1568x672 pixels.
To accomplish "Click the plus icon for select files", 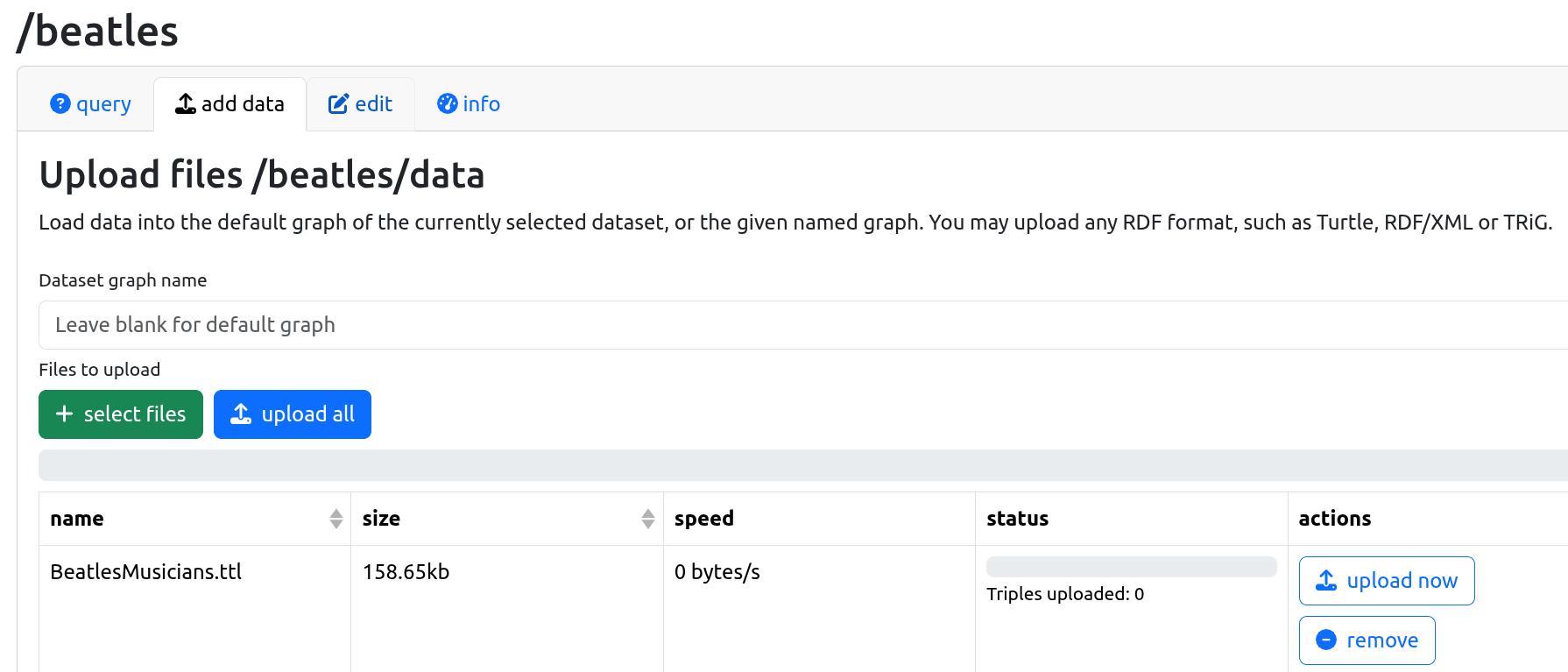I will 64,414.
